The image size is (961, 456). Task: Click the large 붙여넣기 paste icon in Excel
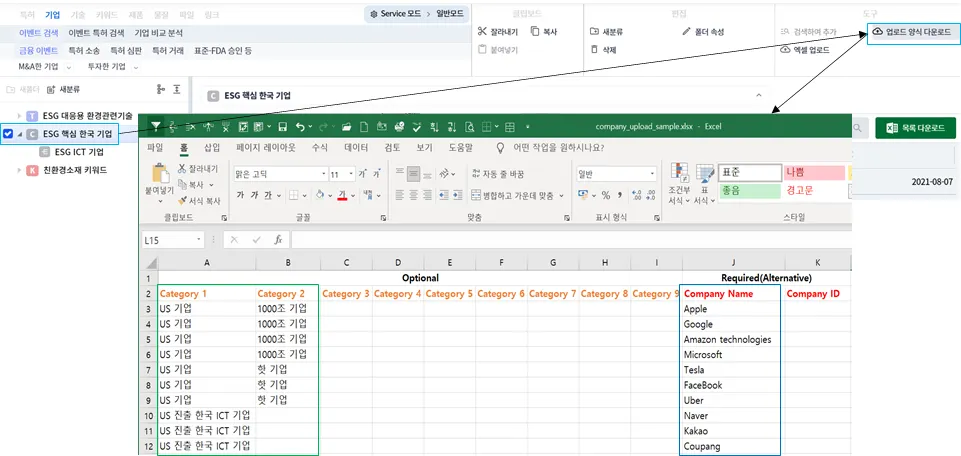pyautogui.click(x=160, y=174)
